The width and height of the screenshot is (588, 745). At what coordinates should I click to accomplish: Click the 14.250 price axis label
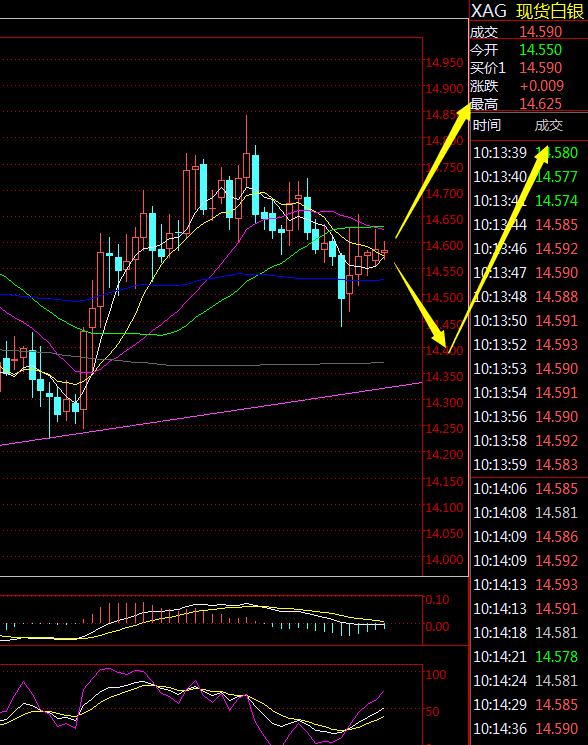click(x=444, y=429)
